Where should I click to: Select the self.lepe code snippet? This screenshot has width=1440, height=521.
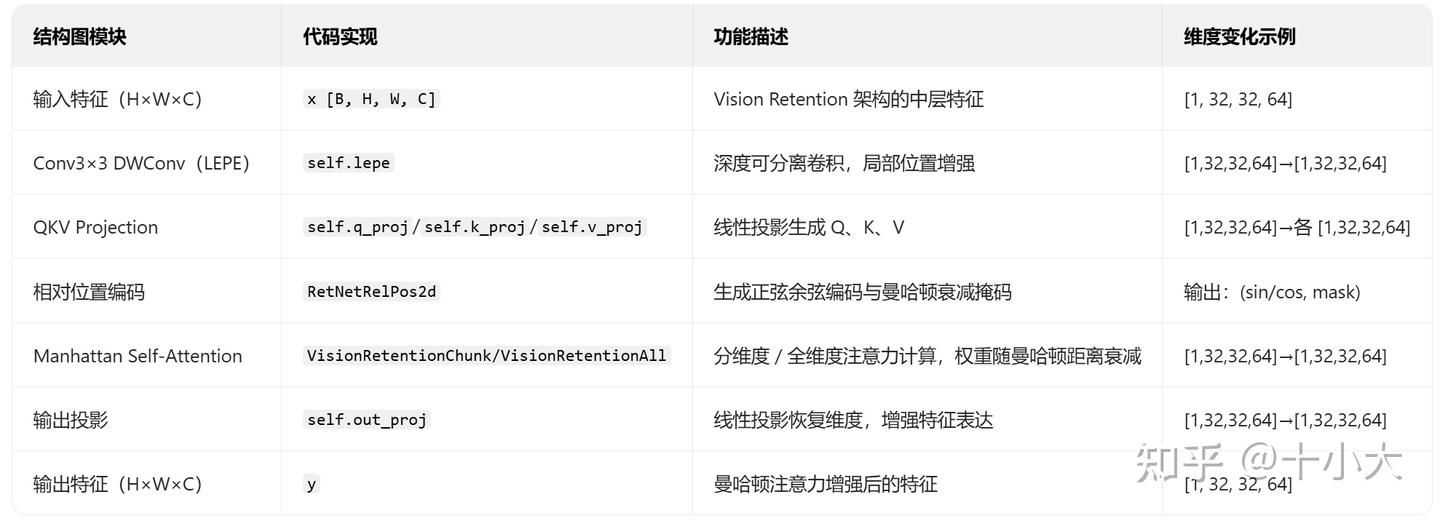349,163
